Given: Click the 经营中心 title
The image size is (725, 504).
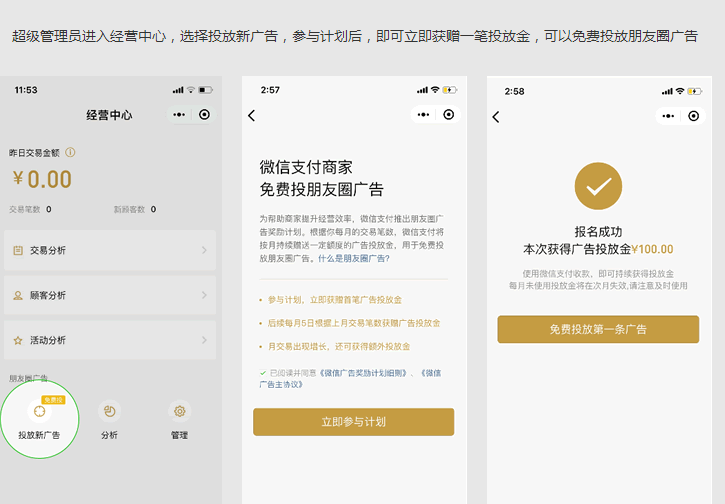Looking at the screenshot, I should click(110, 115).
